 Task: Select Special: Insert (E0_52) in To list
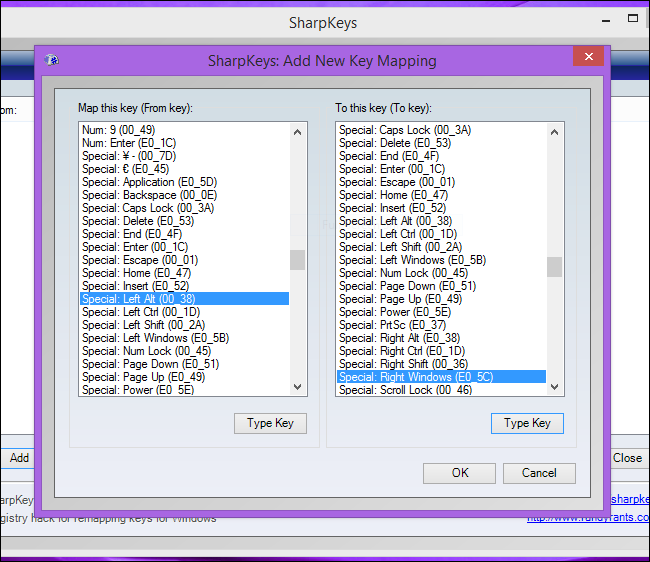(441, 208)
